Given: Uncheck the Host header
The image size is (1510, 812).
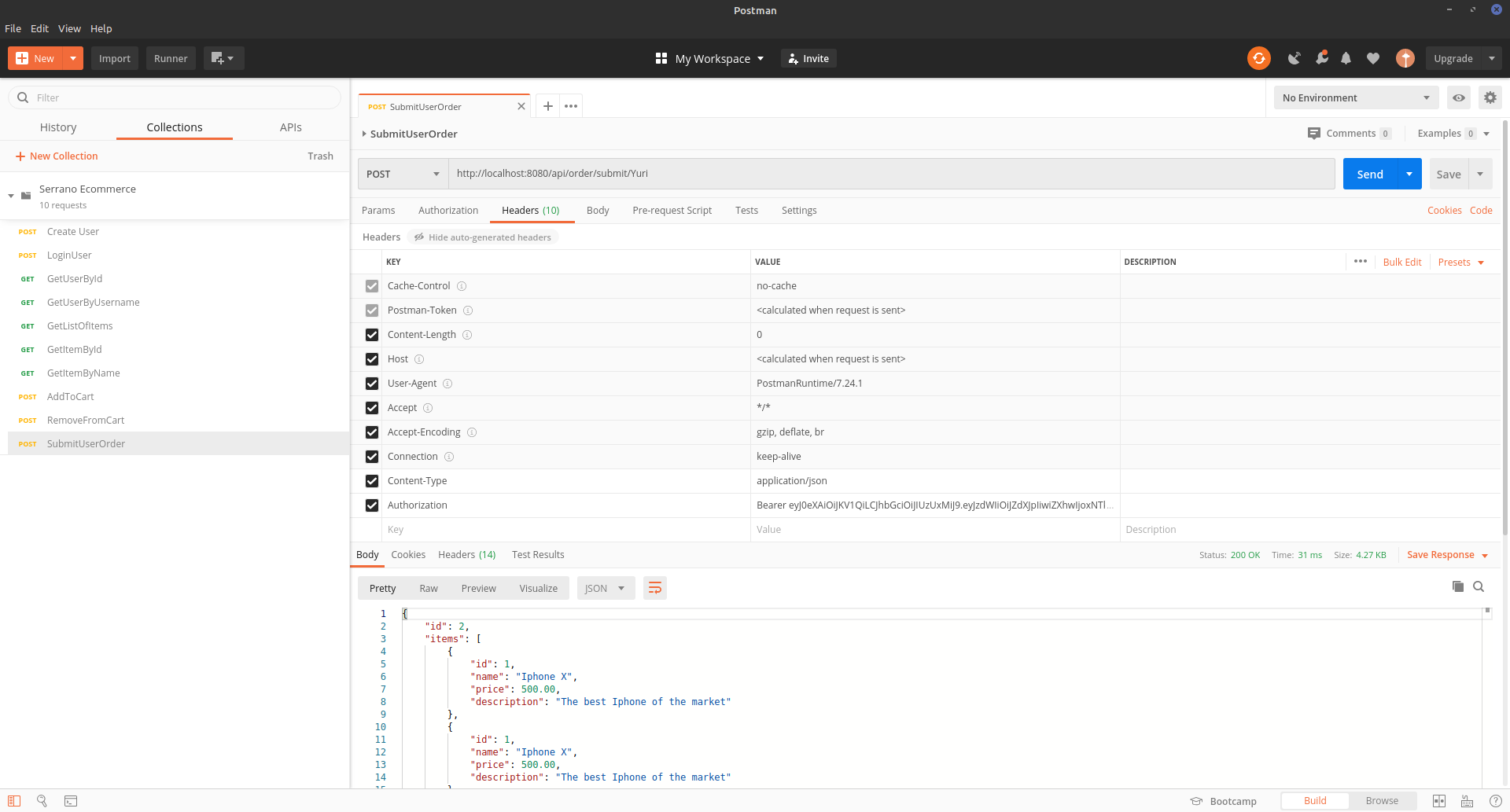Looking at the screenshot, I should [x=372, y=359].
